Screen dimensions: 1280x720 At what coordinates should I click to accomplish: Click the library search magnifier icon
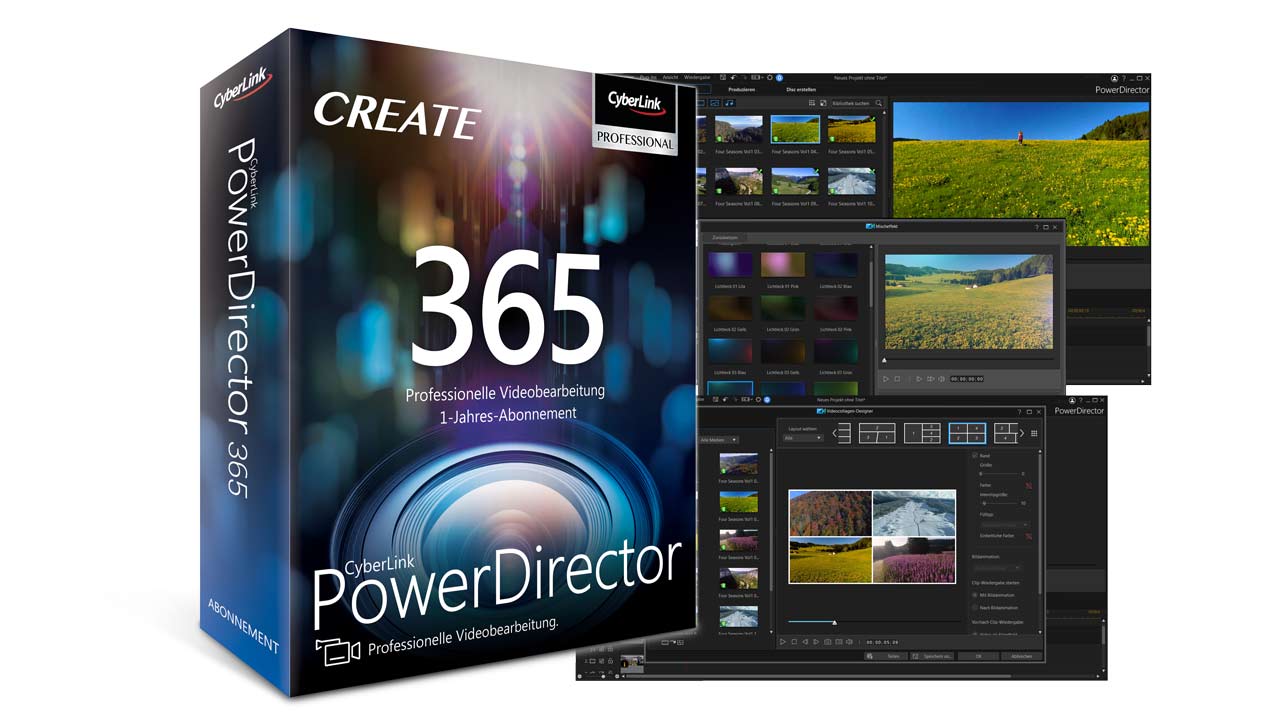coord(879,103)
